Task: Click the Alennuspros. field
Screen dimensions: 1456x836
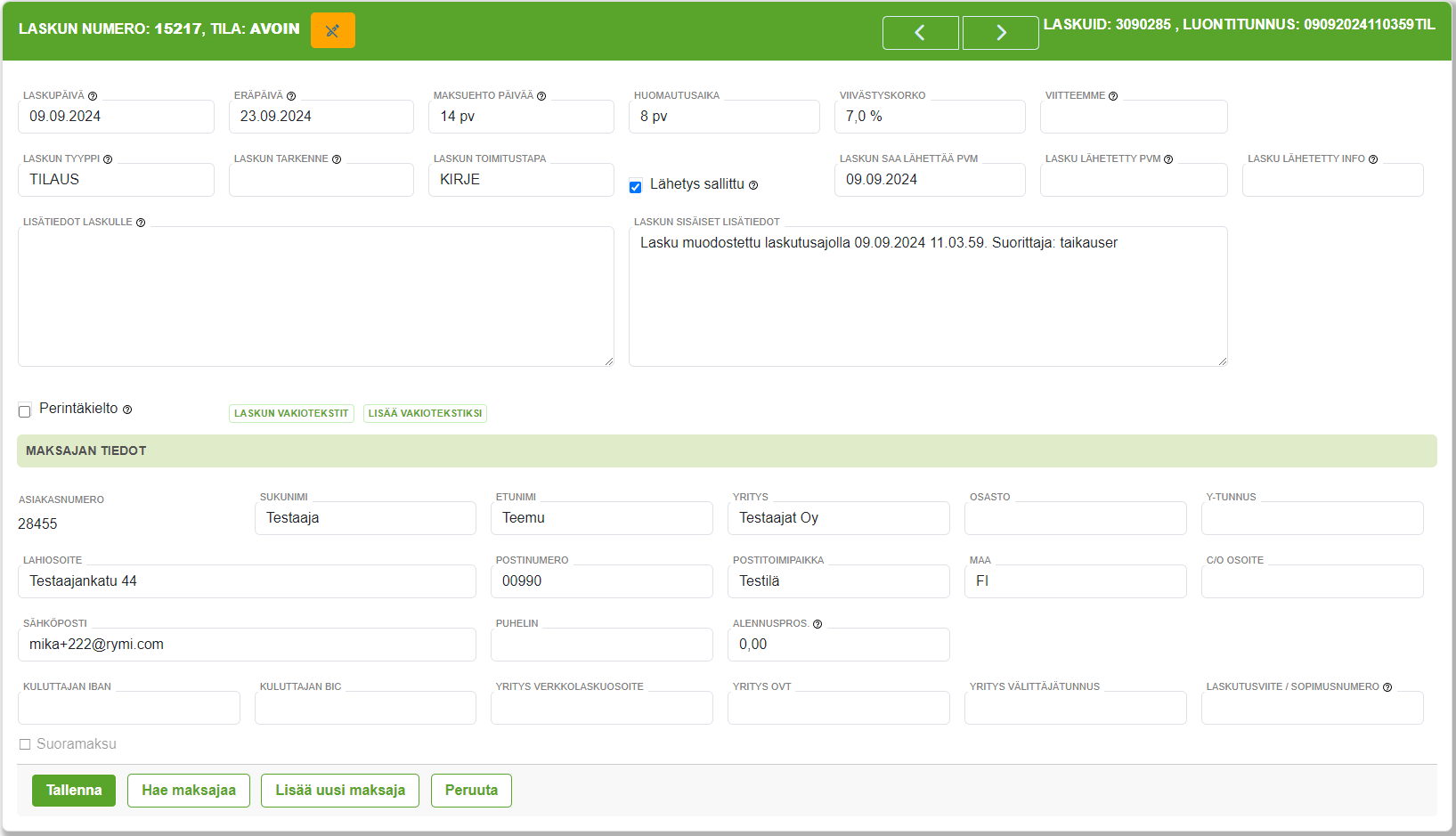Action: click(839, 645)
